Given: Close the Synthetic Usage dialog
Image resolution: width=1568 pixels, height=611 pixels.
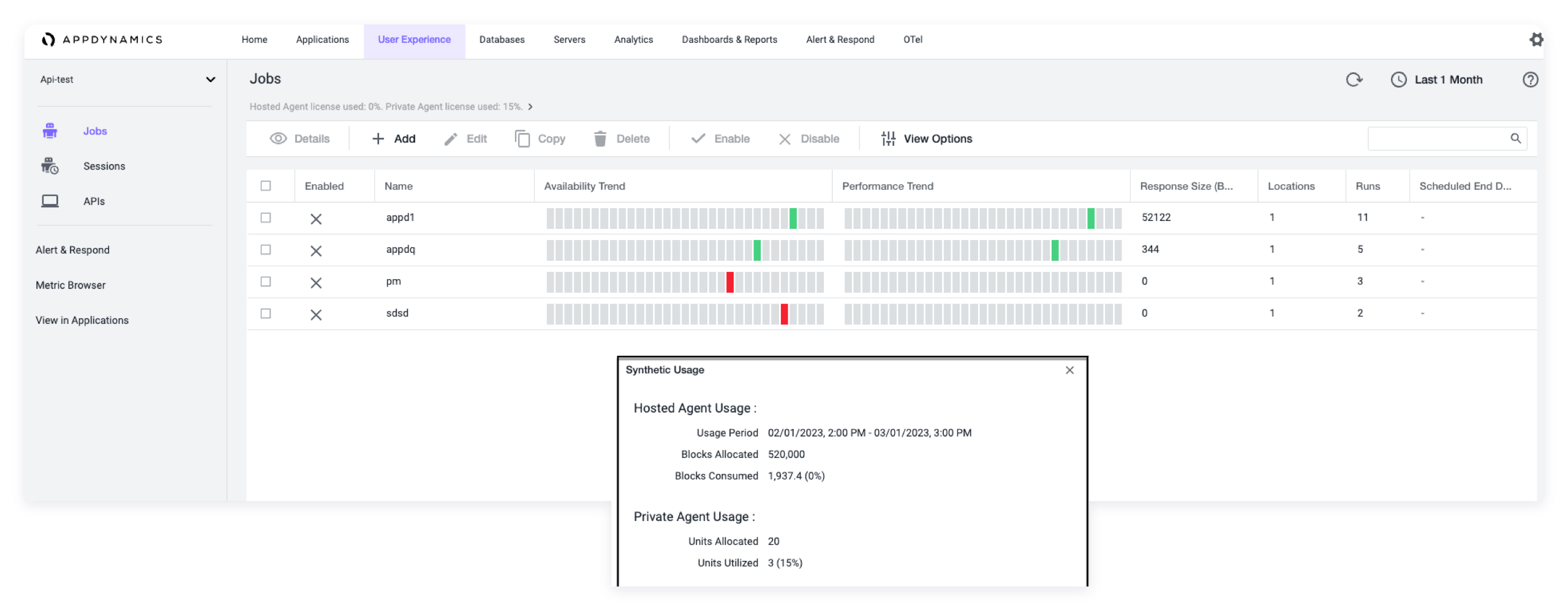Looking at the screenshot, I should [1069, 370].
